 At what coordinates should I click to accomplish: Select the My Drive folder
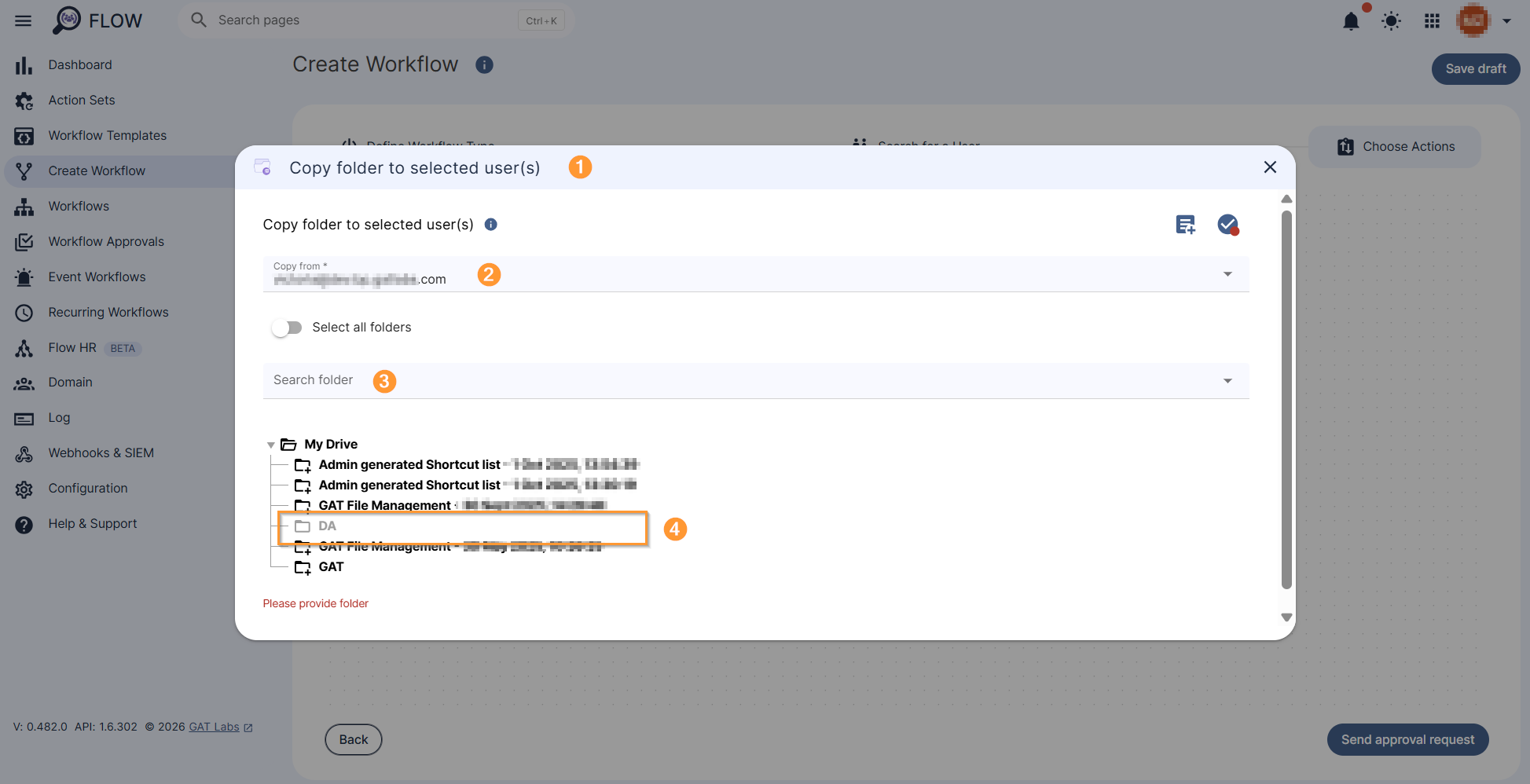click(331, 444)
